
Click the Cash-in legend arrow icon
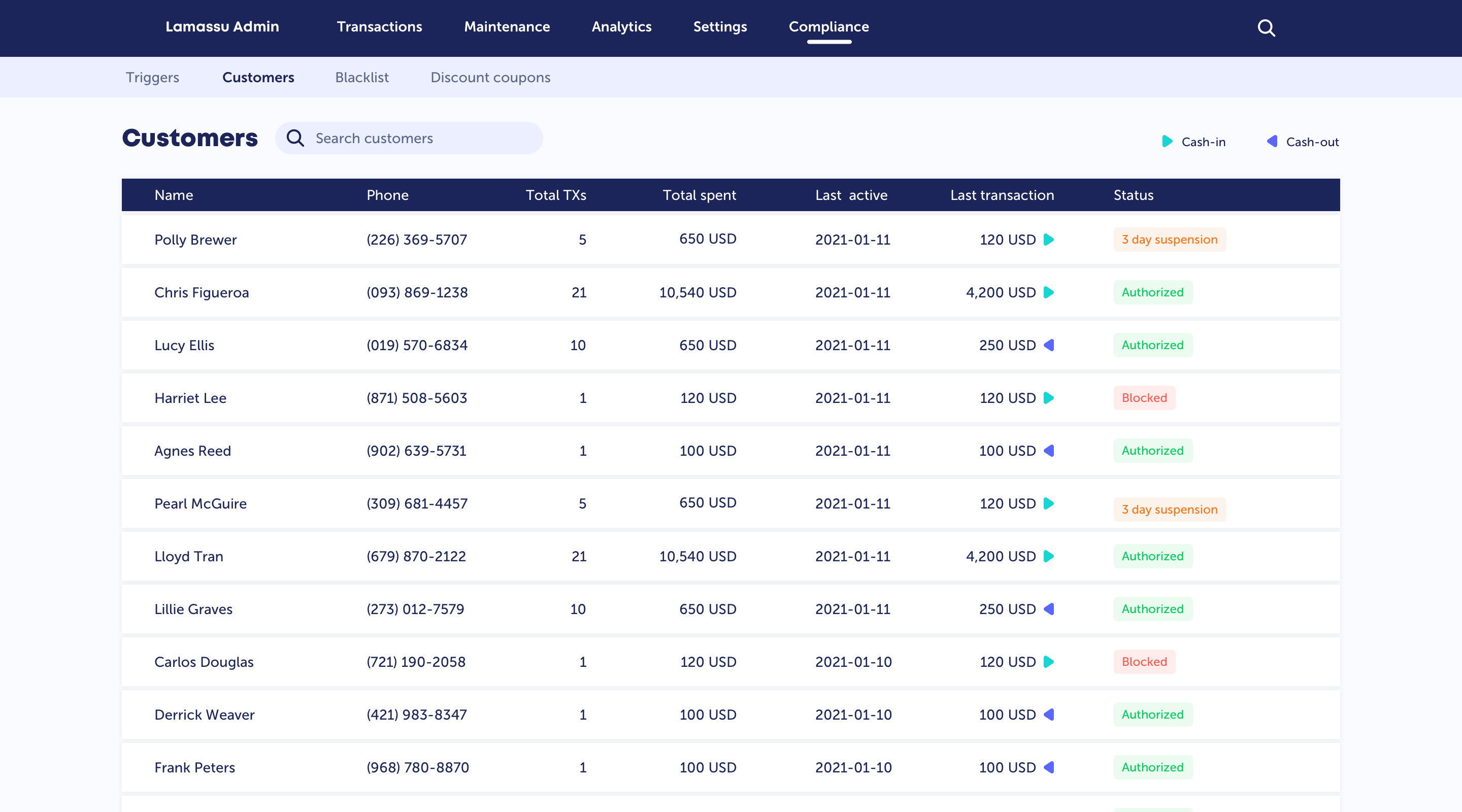click(x=1167, y=141)
